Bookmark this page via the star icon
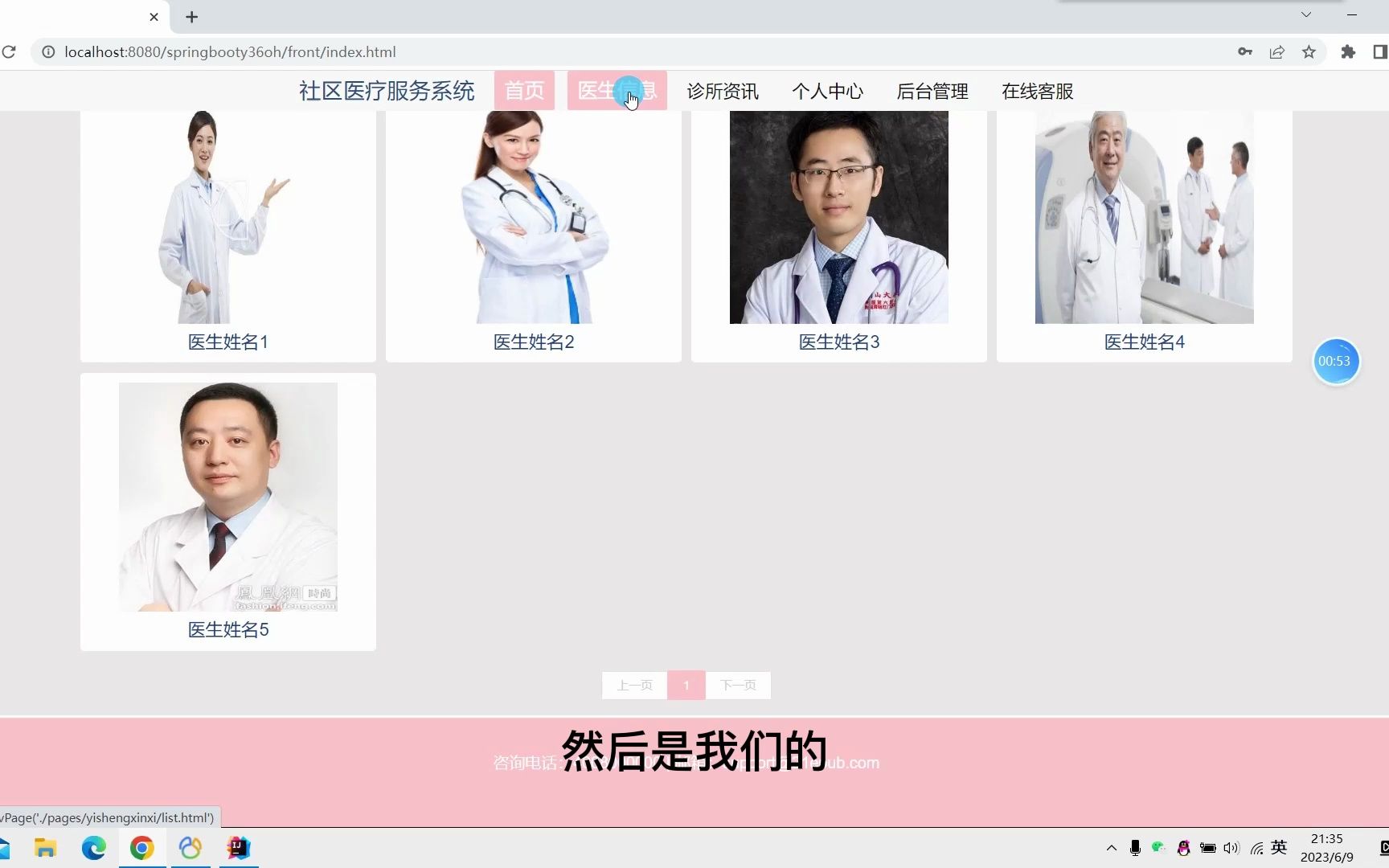Screen dimensions: 1389x868 point(1309,51)
